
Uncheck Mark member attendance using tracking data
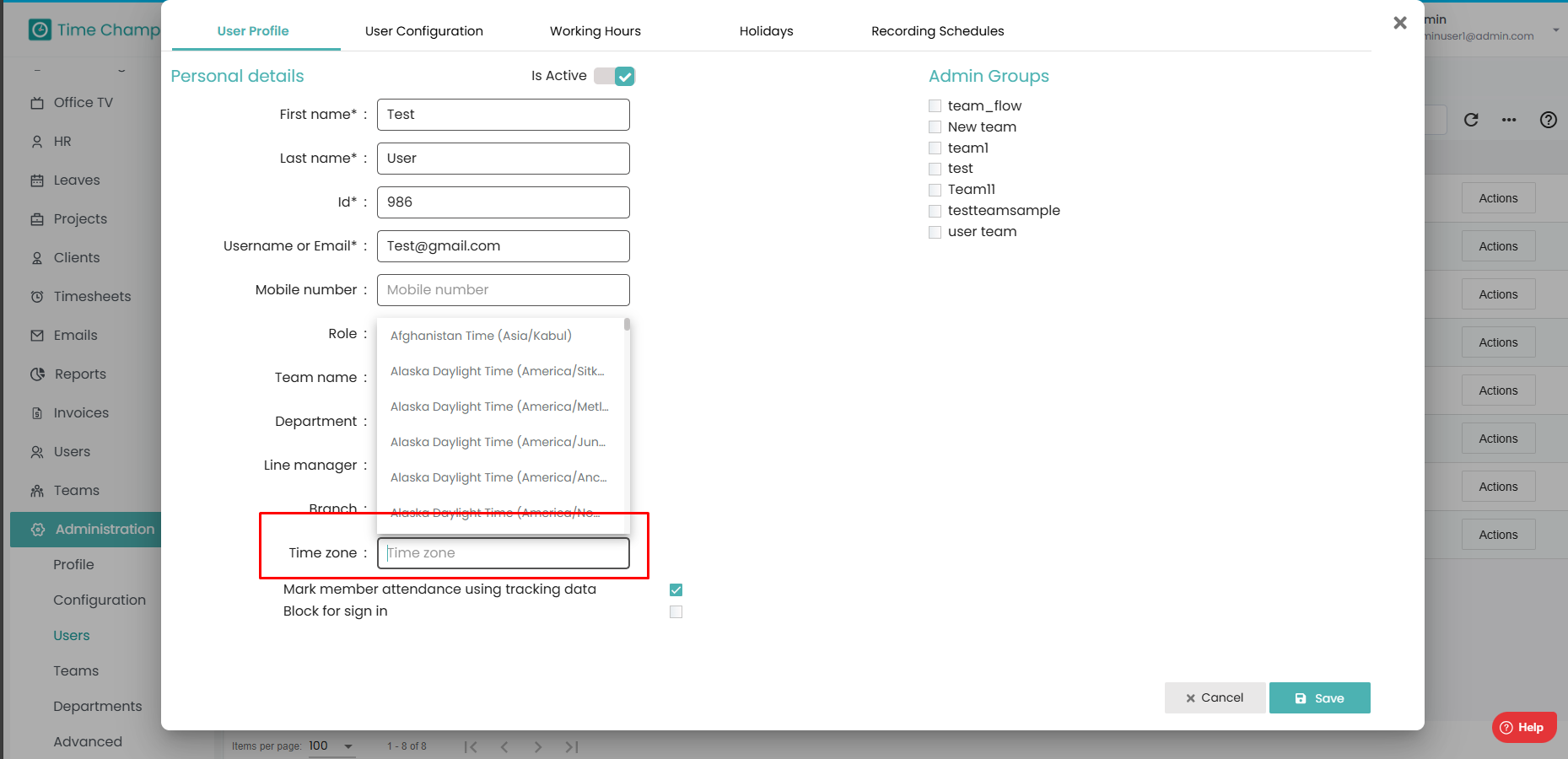tap(676, 589)
